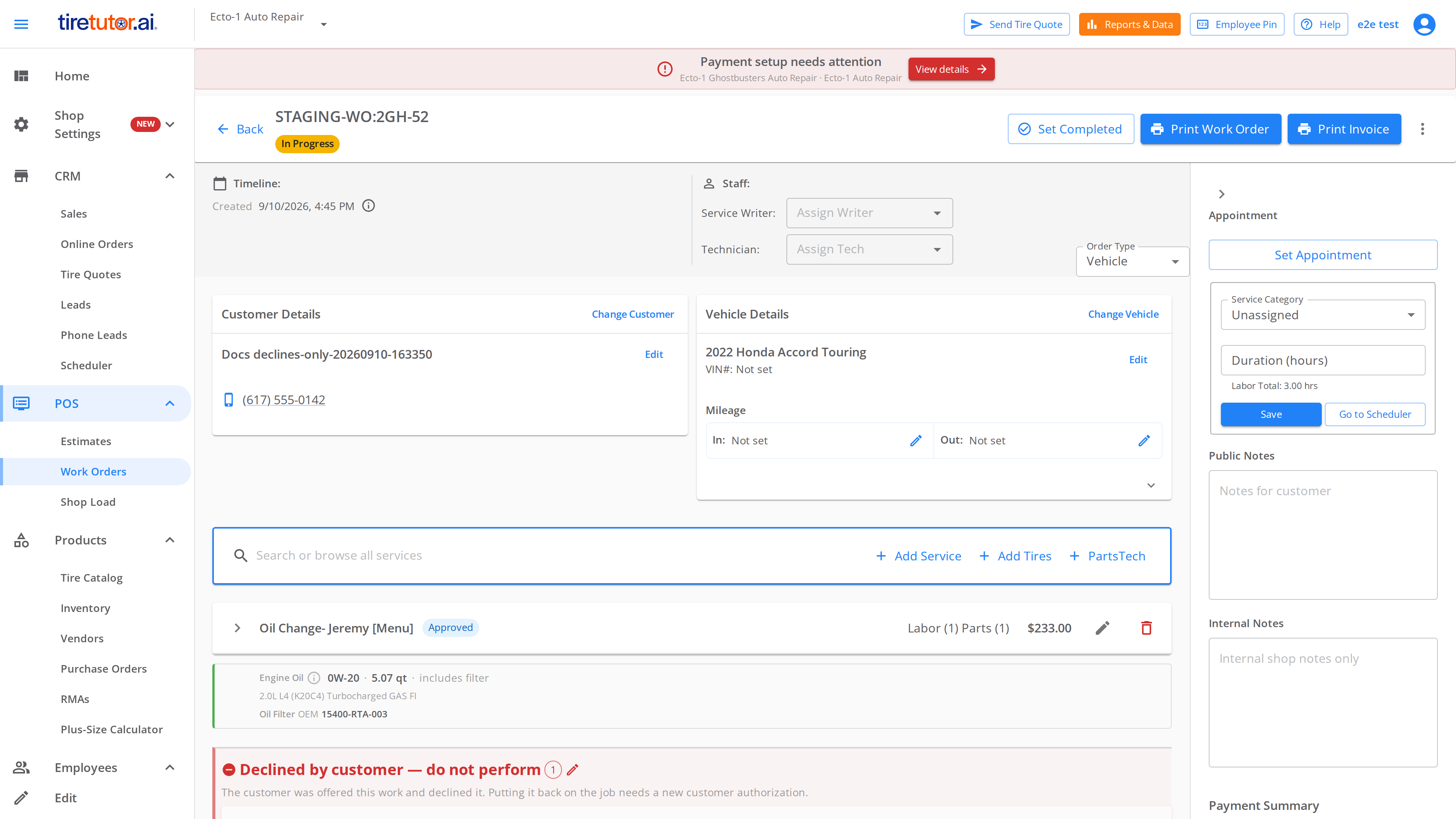Click the Products shapes icon
The height and width of the screenshot is (819, 1456).
tap(22, 540)
